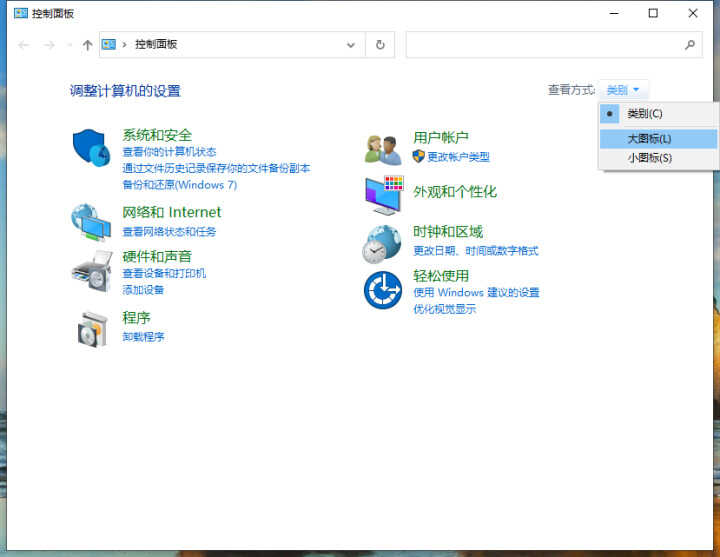720x557 pixels.
Task: Select the 类别(C) view option
Action: click(645, 114)
